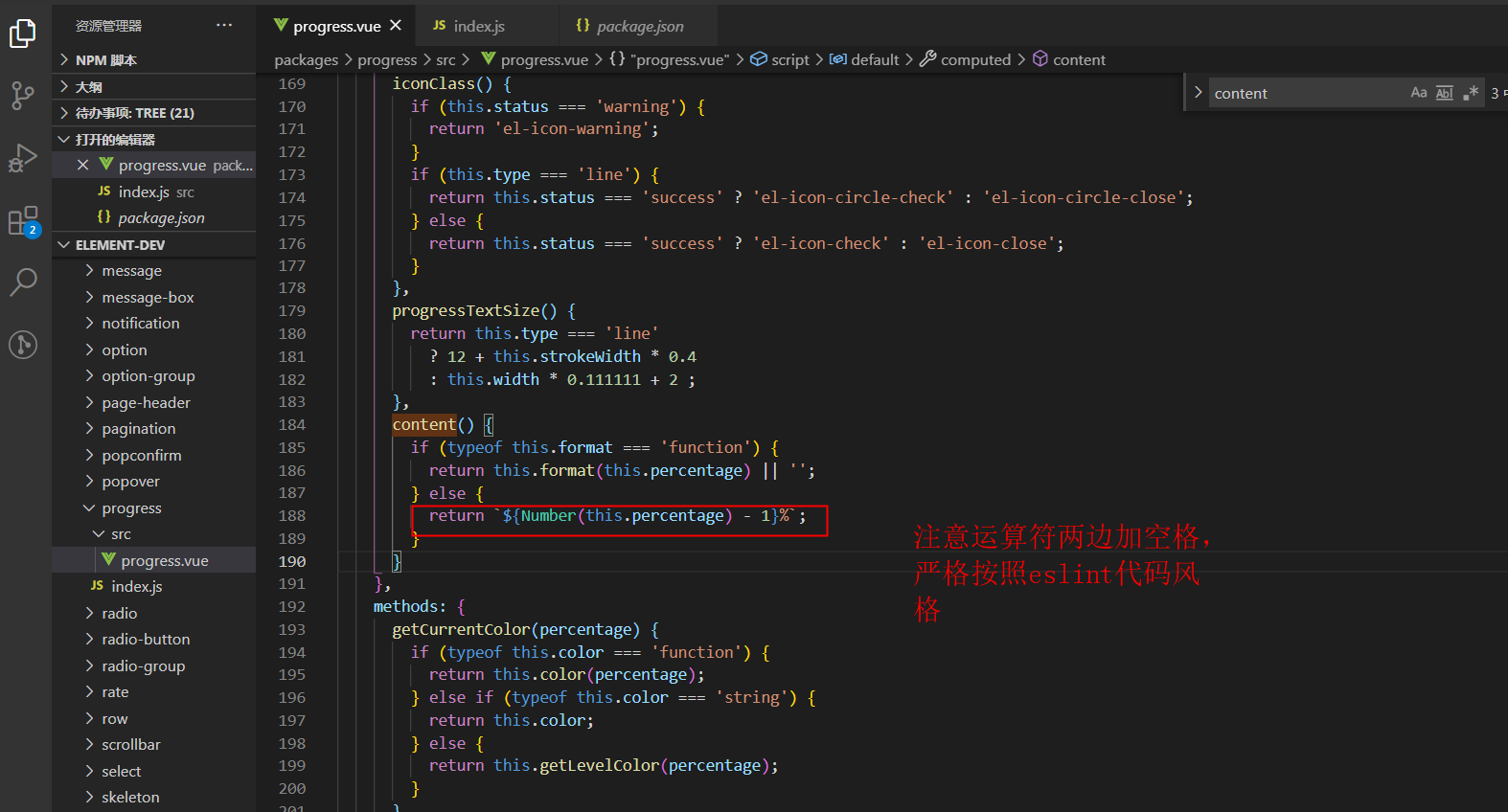Open the Run and Debug view
Viewport: 1508px width, 812px height.
(x=23, y=158)
